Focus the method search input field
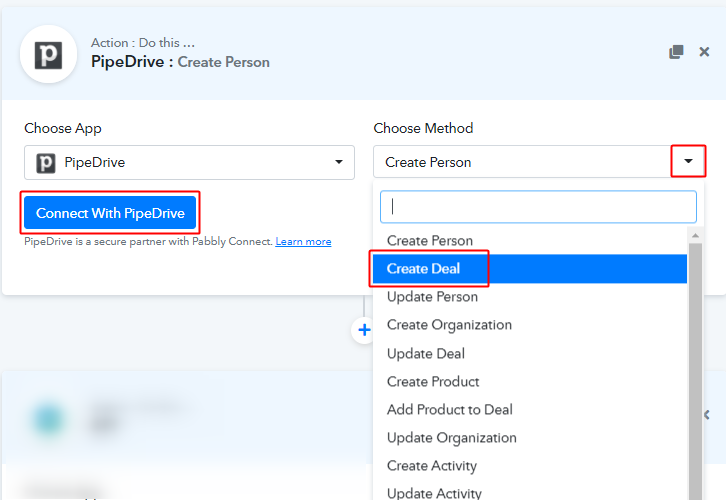This screenshot has height=500, width=726. coord(538,207)
